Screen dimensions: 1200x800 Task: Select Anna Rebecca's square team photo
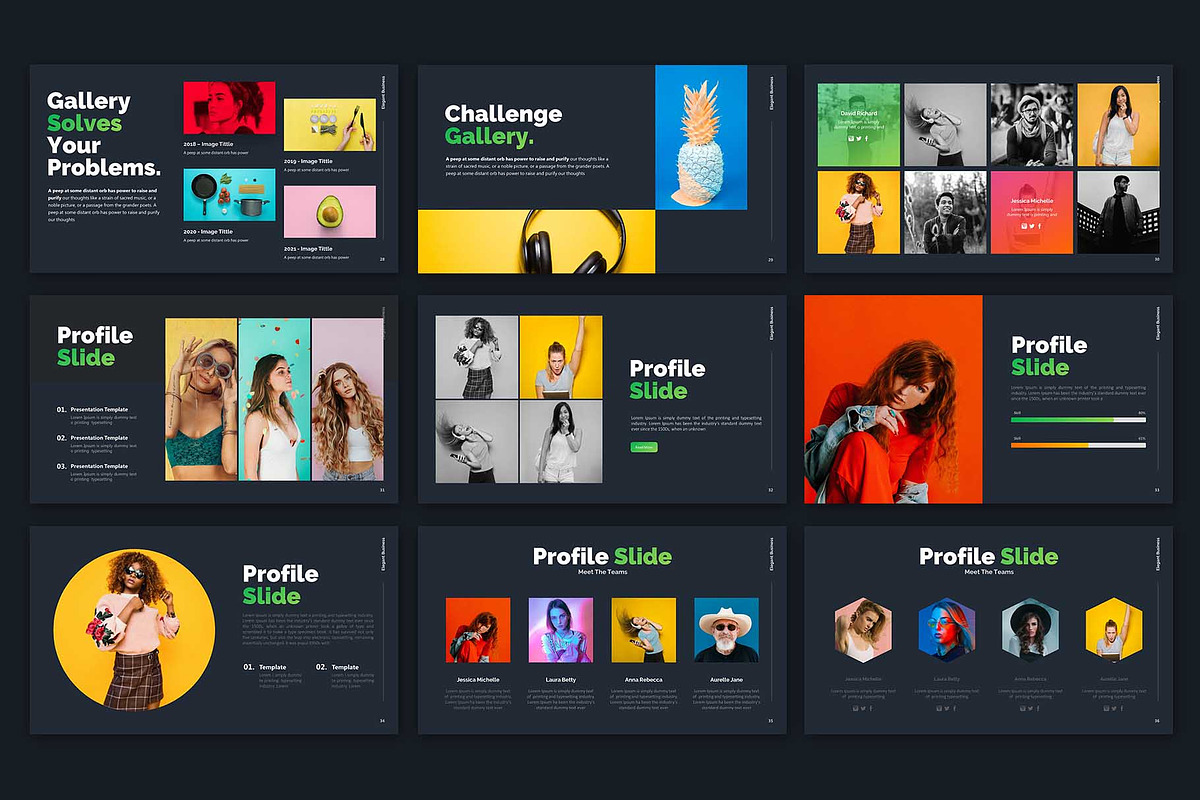(643, 630)
